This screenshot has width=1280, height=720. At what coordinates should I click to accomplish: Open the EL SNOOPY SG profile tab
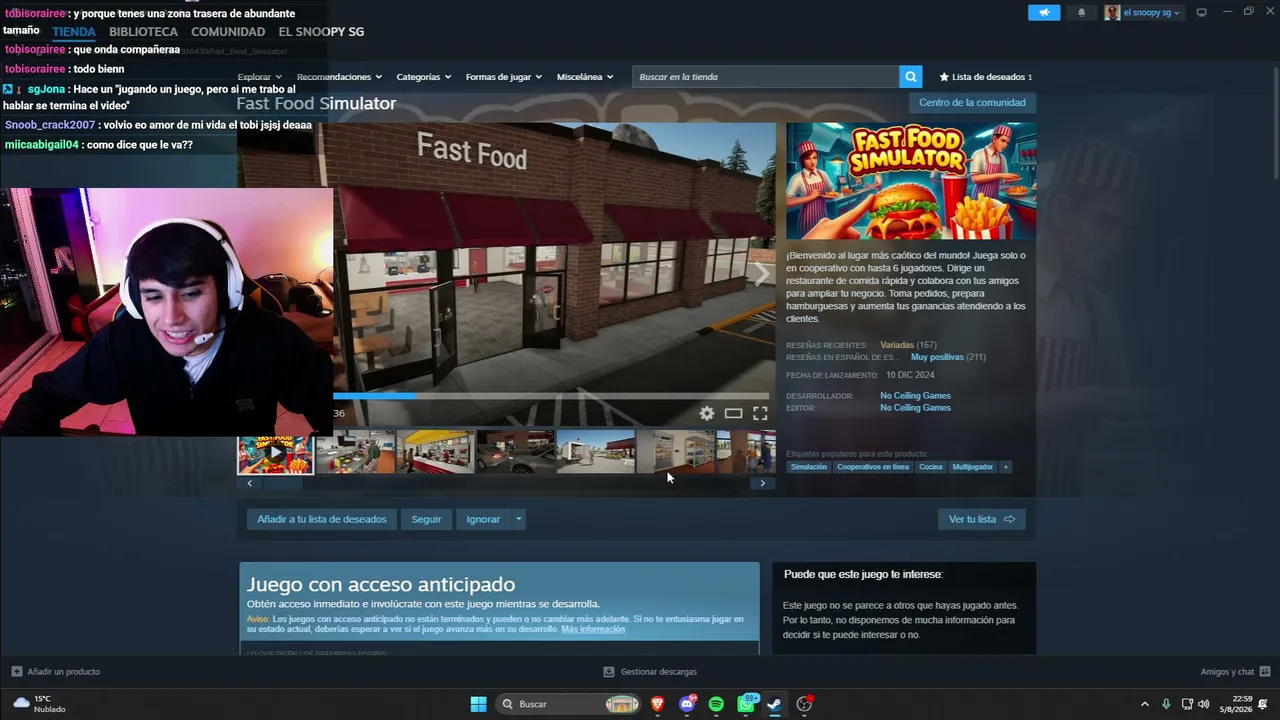[x=321, y=32]
